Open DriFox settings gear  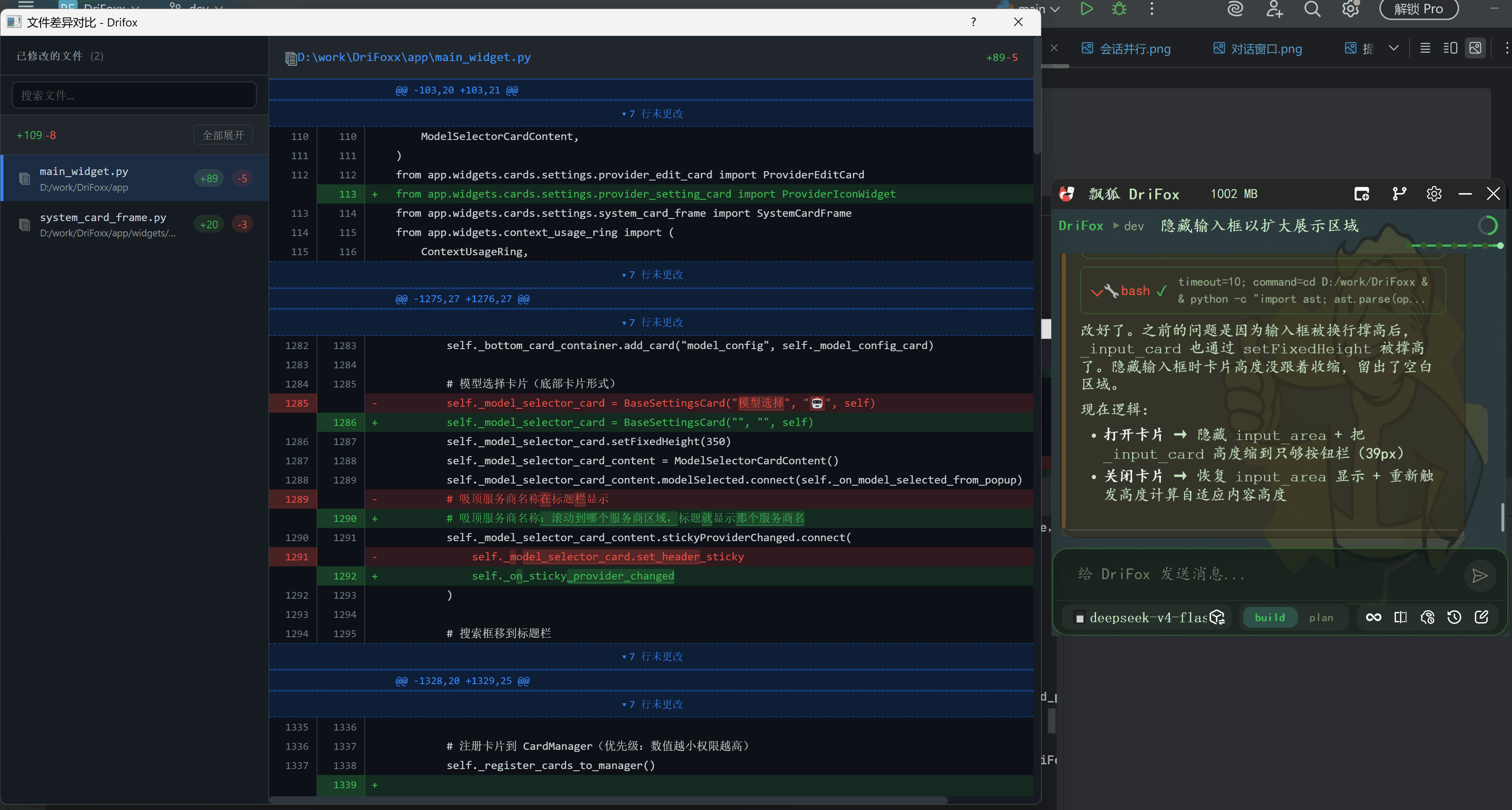click(x=1433, y=194)
